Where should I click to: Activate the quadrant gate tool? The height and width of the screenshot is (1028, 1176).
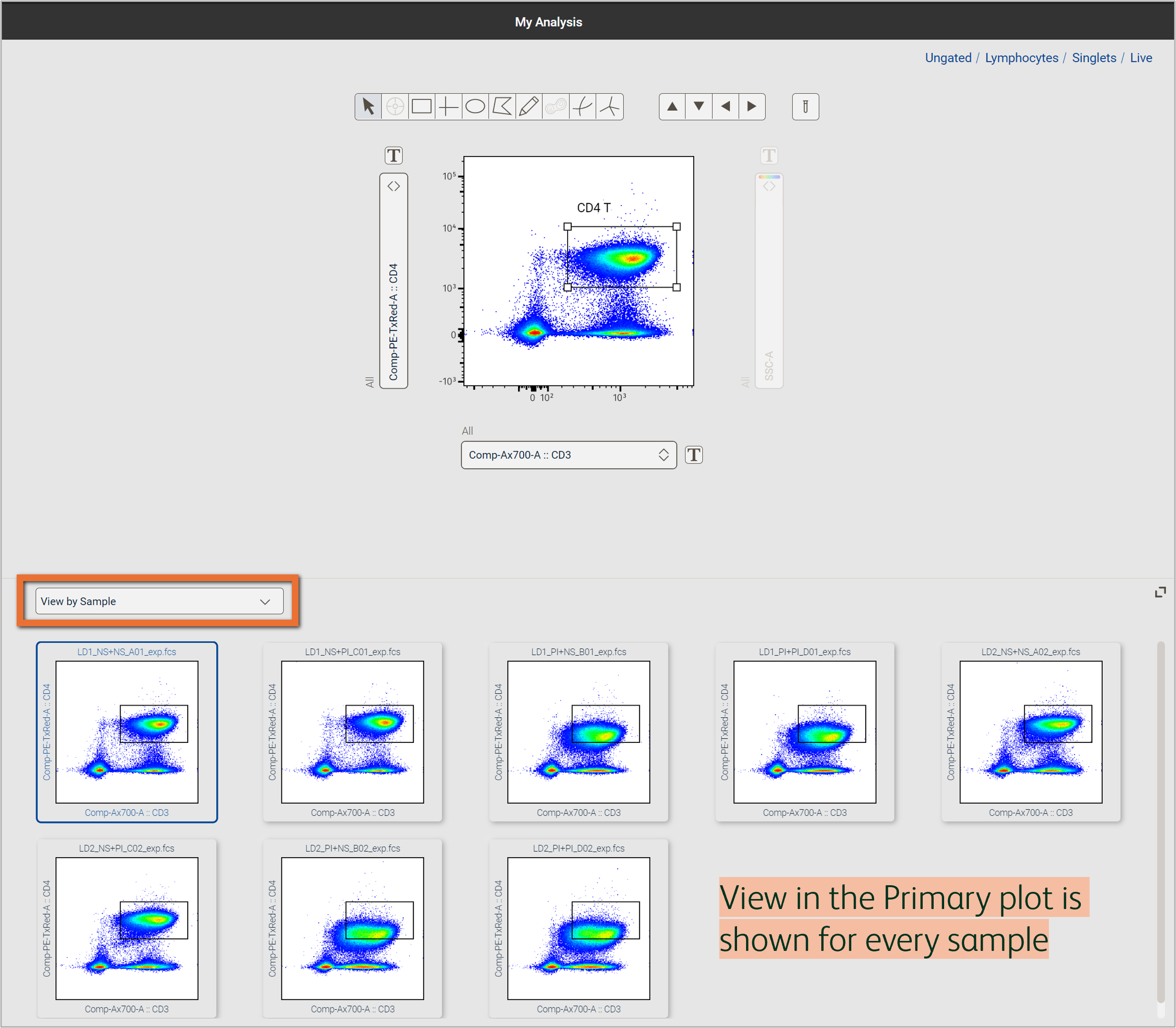coord(448,107)
